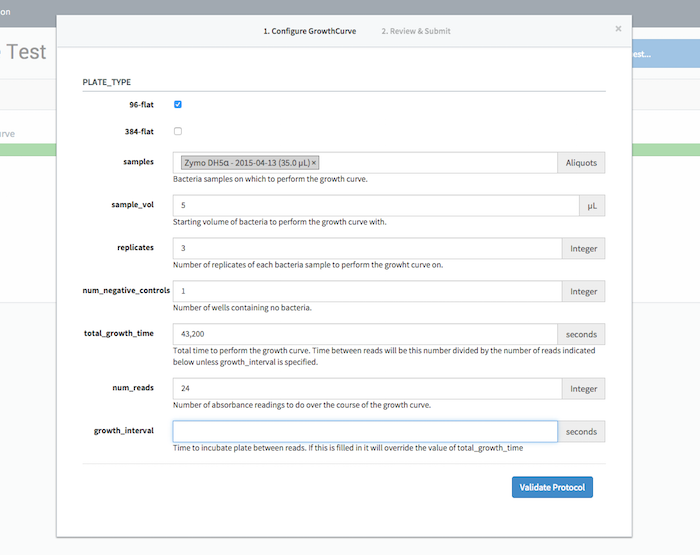Close the Configure GrowthCurve dialog
Viewport: 700px width, 555px height.
(x=618, y=29)
